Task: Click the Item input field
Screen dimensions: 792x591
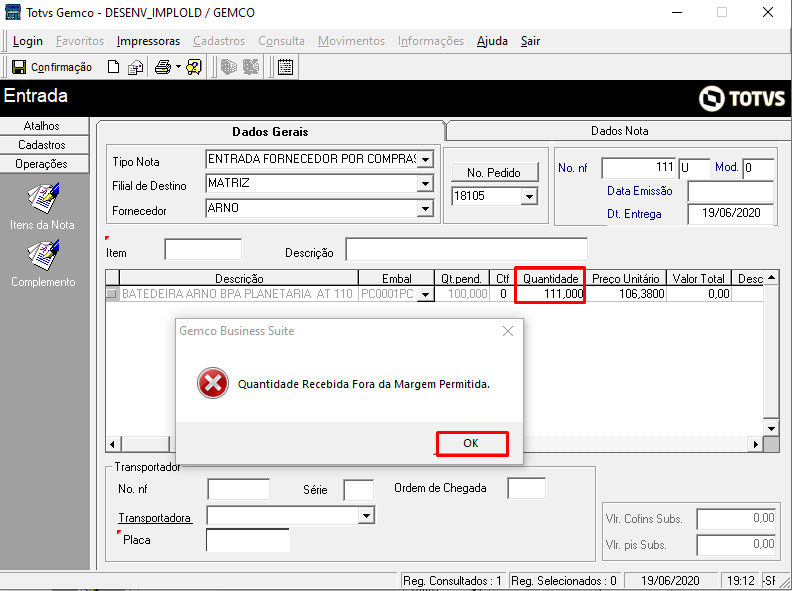Action: pyautogui.click(x=203, y=250)
